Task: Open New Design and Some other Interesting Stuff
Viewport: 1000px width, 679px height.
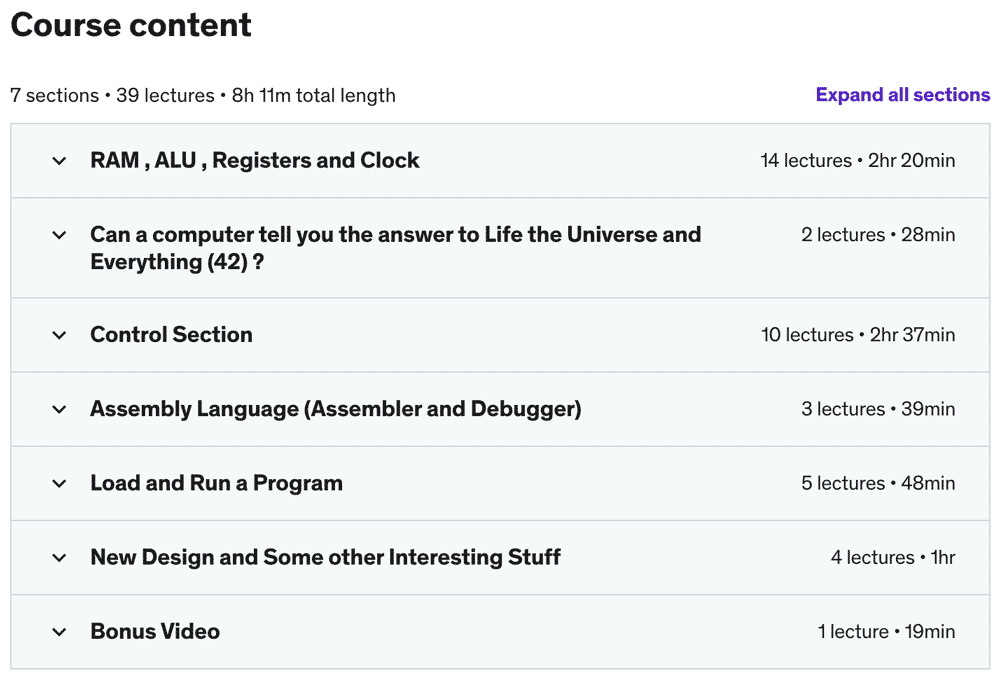Action: [x=325, y=557]
